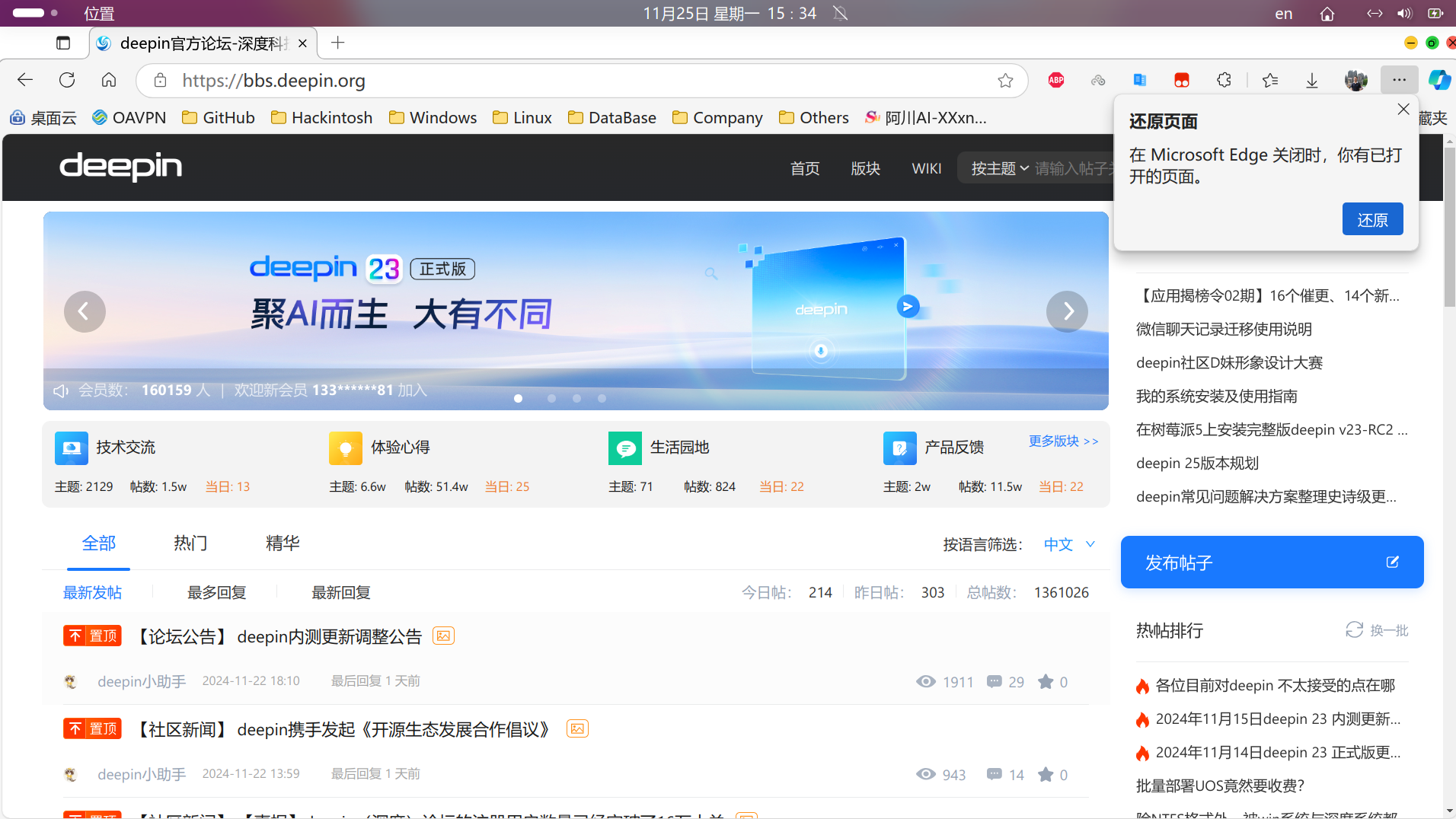
Task: Close the 还原页面 popup
Action: coord(1403,109)
